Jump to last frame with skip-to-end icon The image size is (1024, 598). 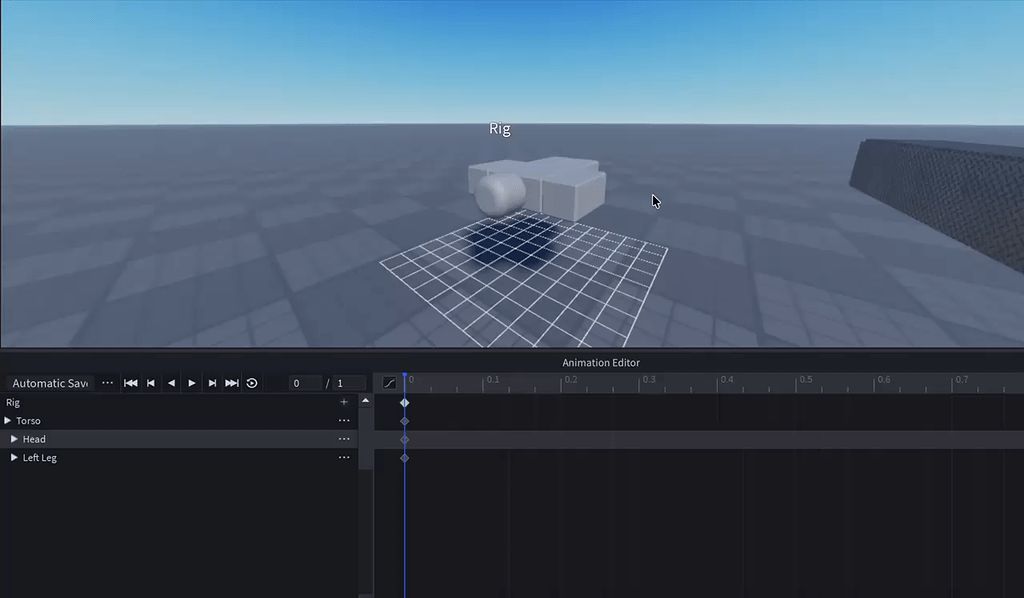(x=232, y=383)
